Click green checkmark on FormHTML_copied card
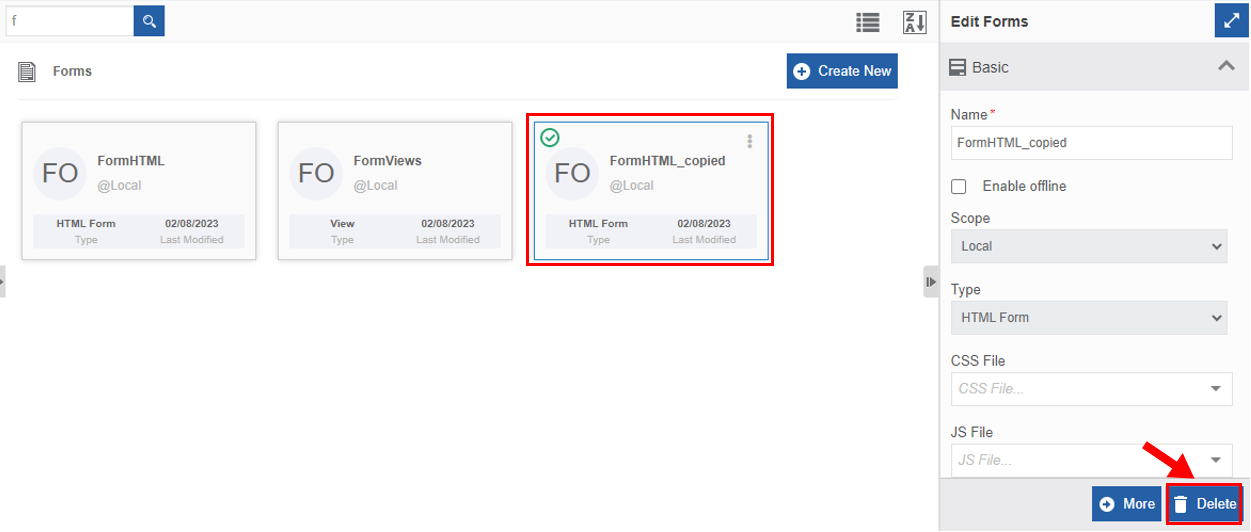Viewport: 1251px width, 532px height. [x=549, y=137]
